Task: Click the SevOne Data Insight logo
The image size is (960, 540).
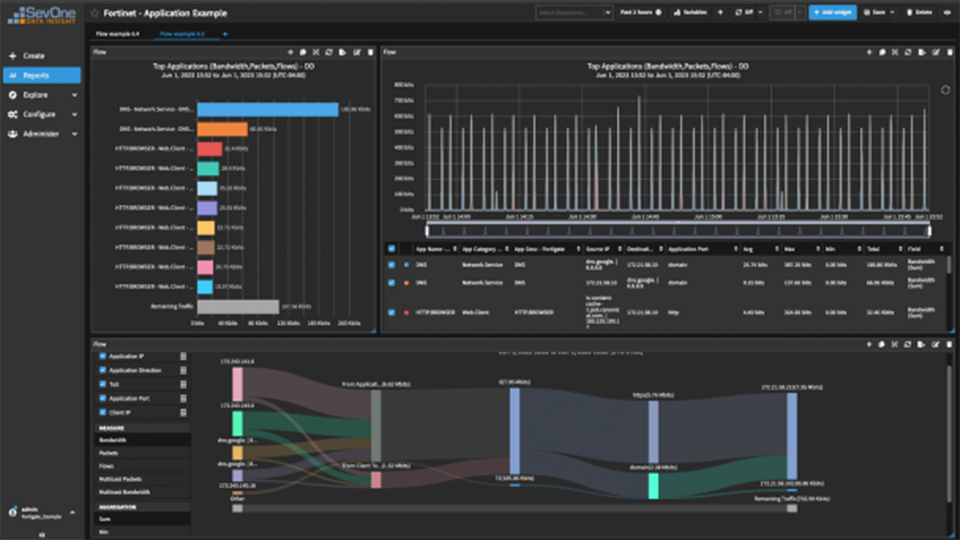Action: pos(42,15)
